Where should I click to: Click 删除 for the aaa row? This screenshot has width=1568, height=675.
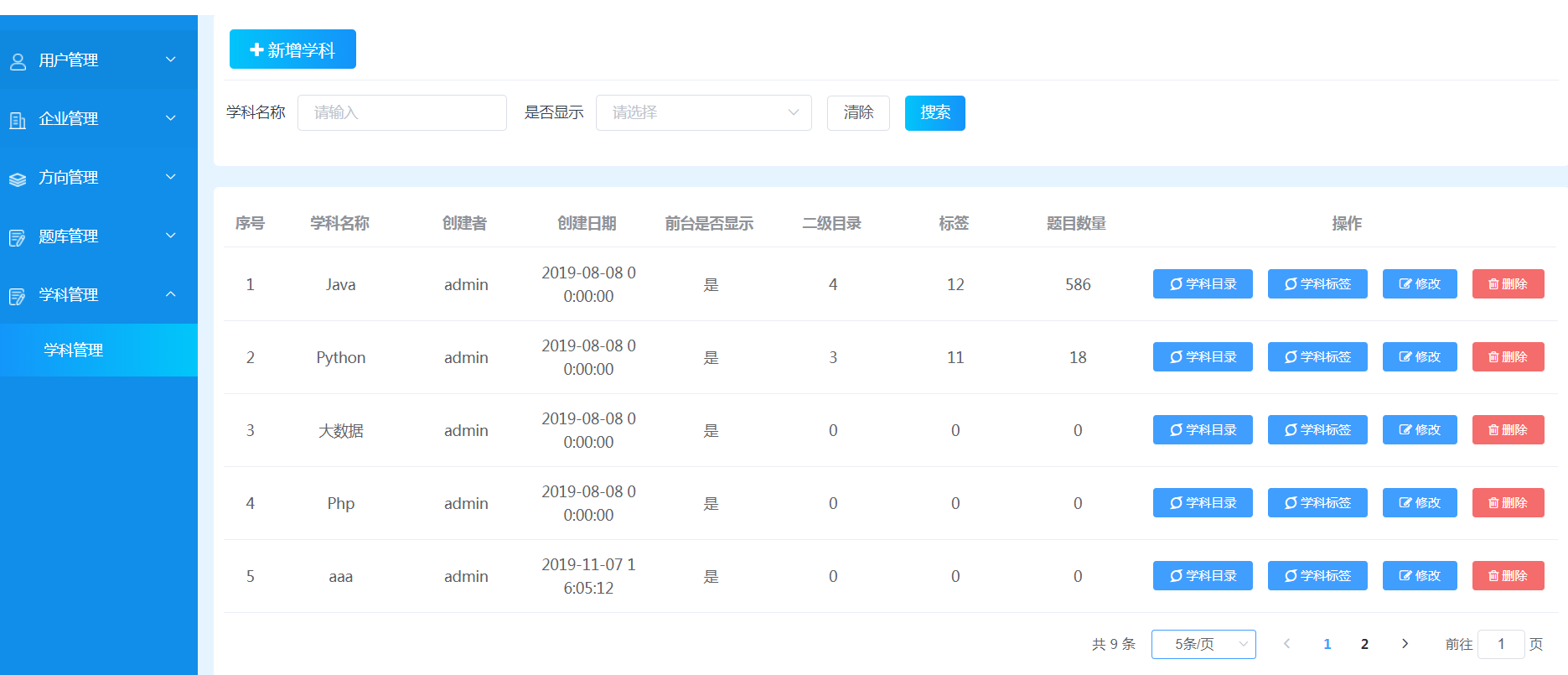1508,576
